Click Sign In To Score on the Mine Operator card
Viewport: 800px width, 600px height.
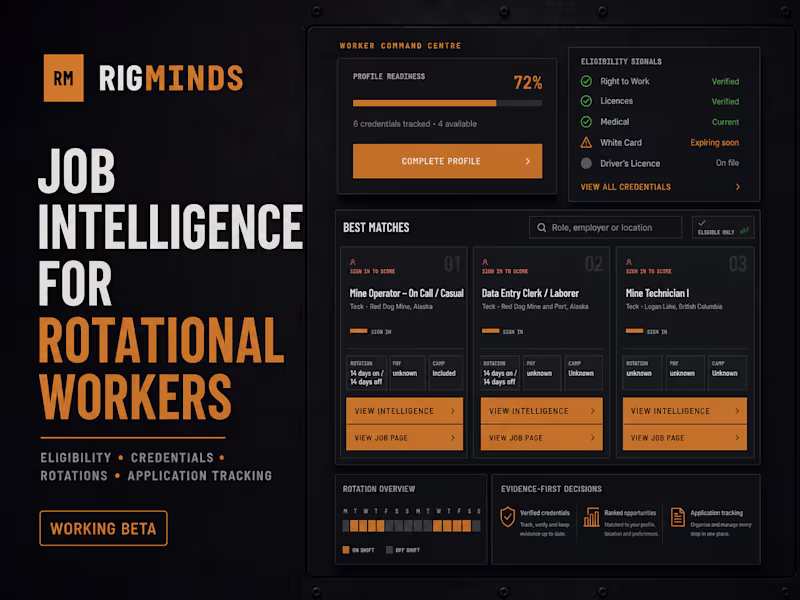[x=372, y=271]
